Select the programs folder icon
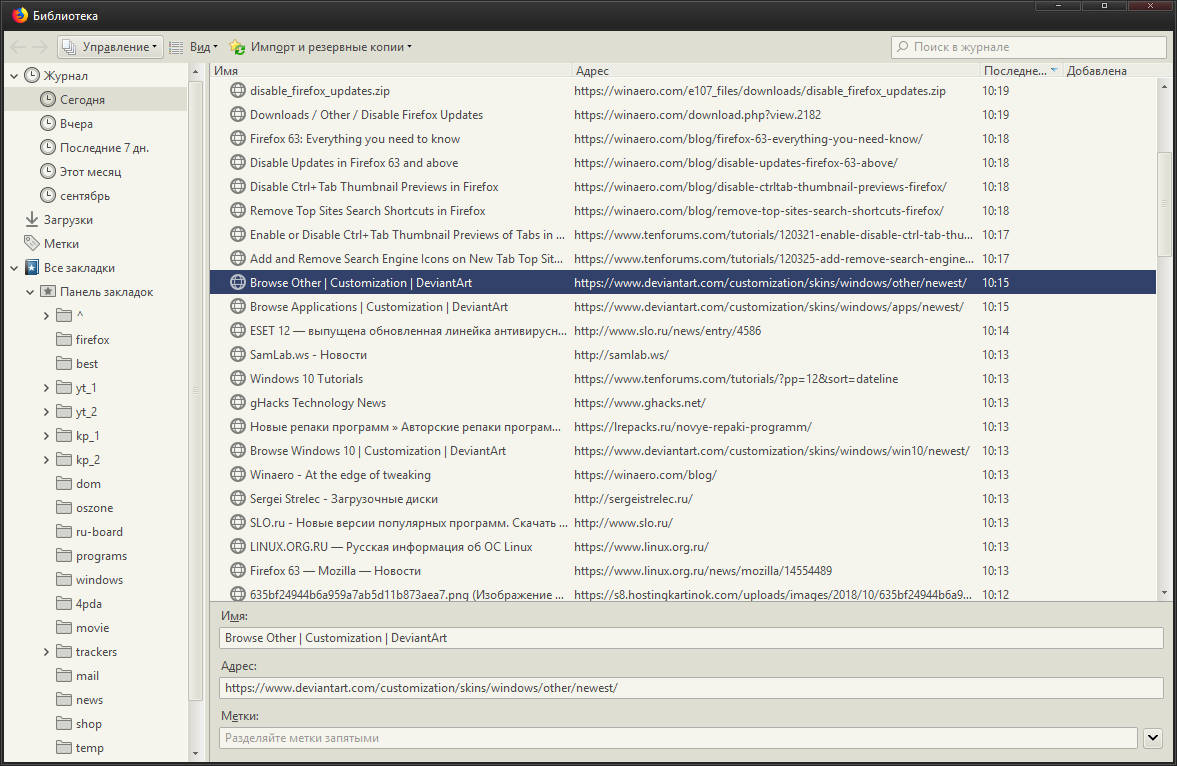Screen dimensions: 1177x766 (64, 556)
